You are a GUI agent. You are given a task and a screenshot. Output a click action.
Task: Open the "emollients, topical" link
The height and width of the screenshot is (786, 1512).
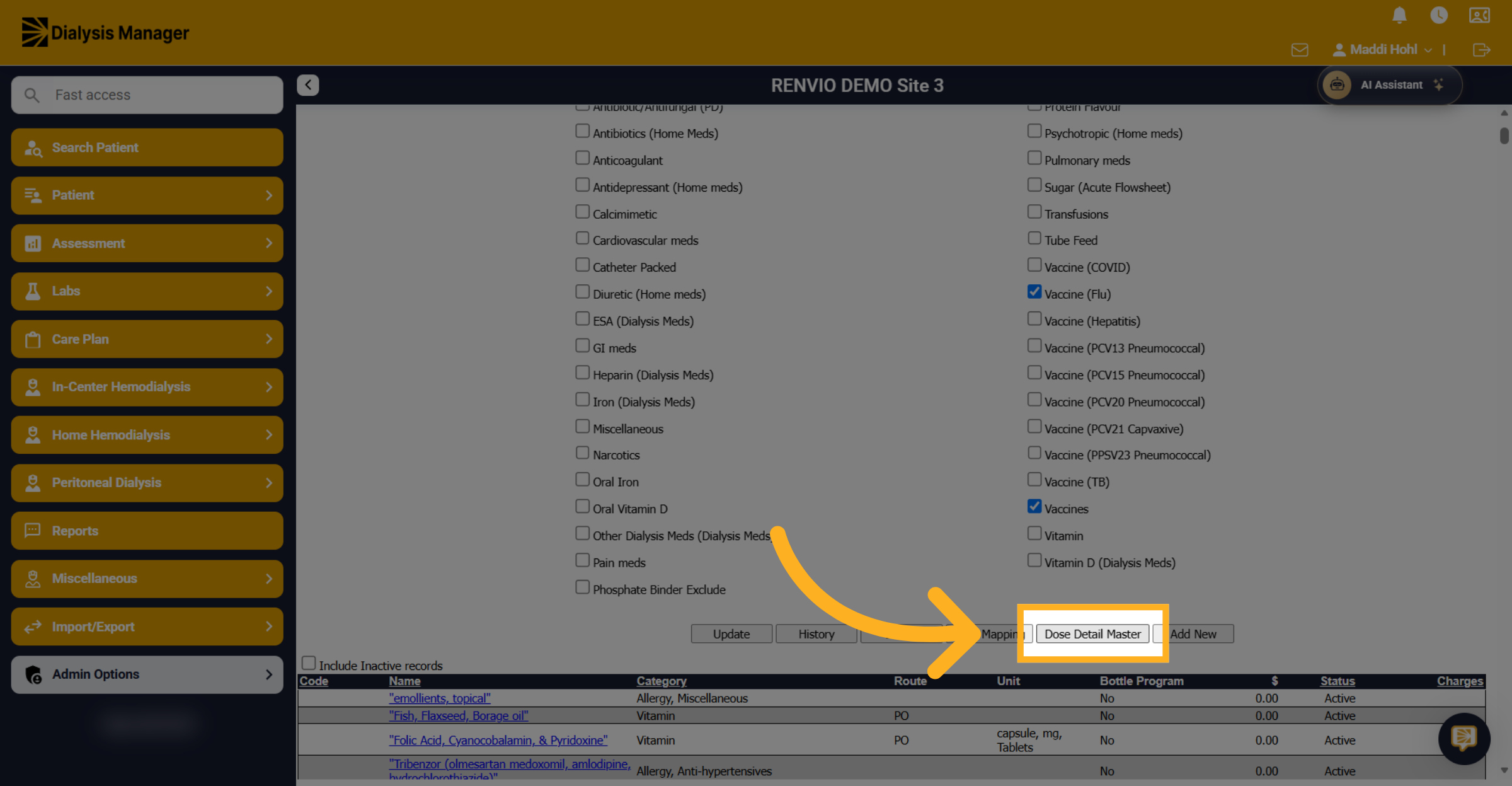pyautogui.click(x=440, y=698)
